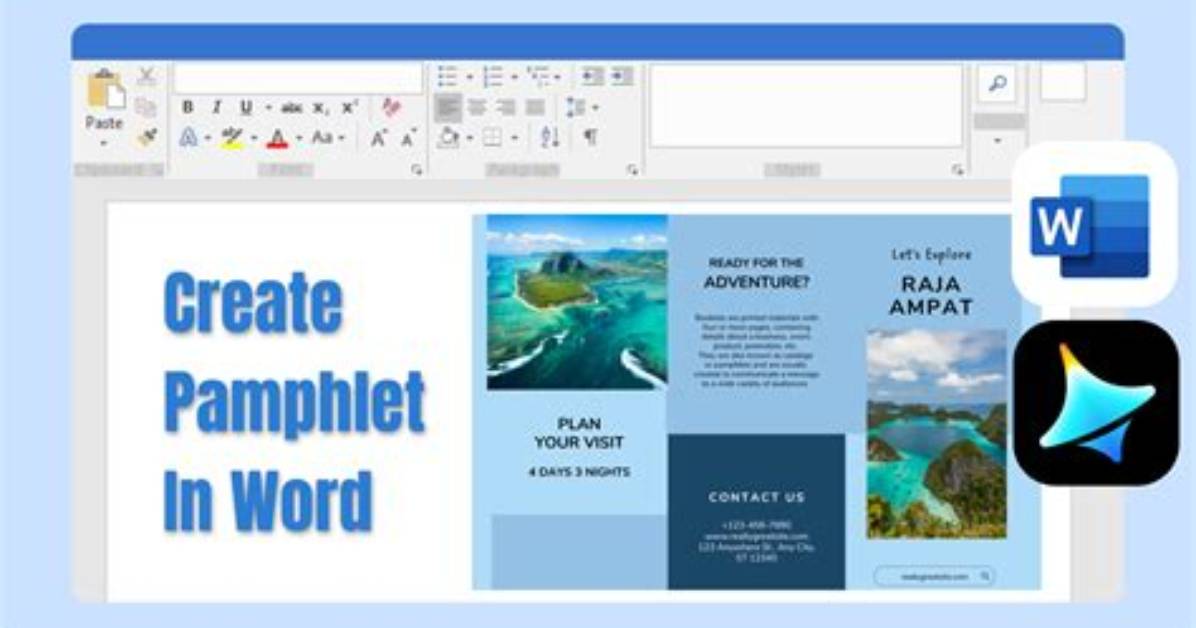Screen dimensions: 1196x628
Task: Click the "PLAN YOUR VISIT" text
Action: click(x=579, y=433)
